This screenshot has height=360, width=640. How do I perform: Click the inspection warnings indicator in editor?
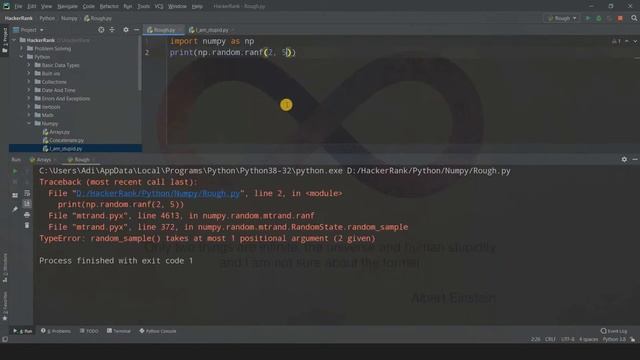click(616, 41)
